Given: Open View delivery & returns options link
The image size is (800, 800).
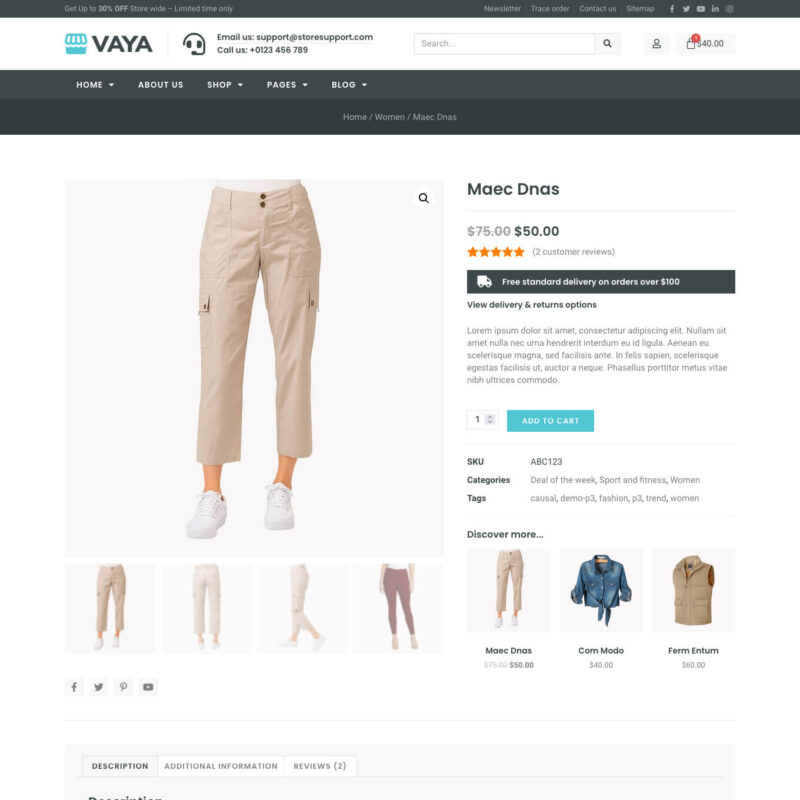Looking at the screenshot, I should [532, 305].
